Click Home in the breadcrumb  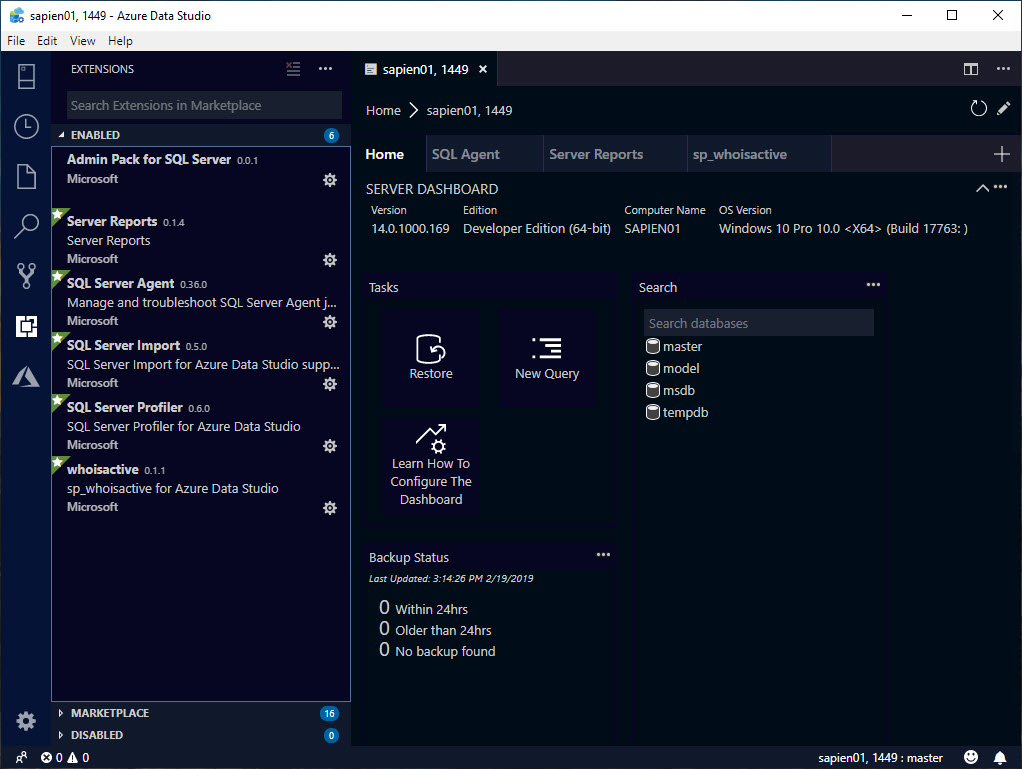pos(383,111)
